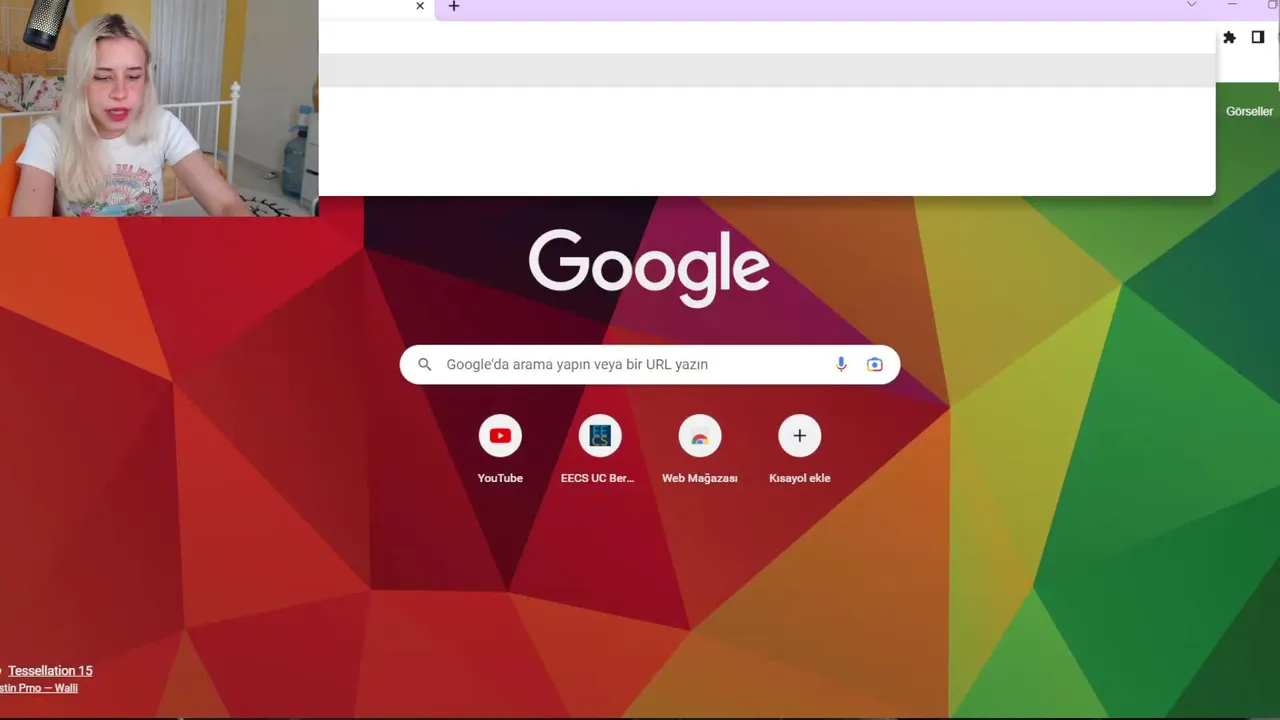
Task: Add a shortcut with Kısayol ekle
Action: point(800,451)
